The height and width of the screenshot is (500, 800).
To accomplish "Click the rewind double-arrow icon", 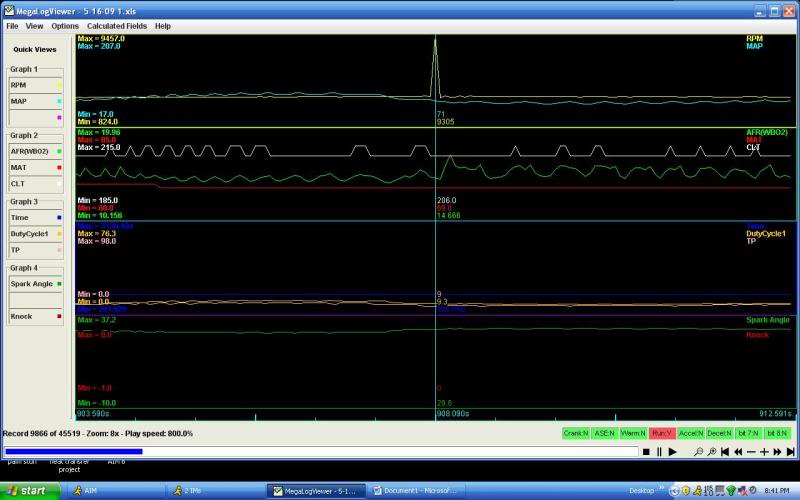I will tap(738, 452).
